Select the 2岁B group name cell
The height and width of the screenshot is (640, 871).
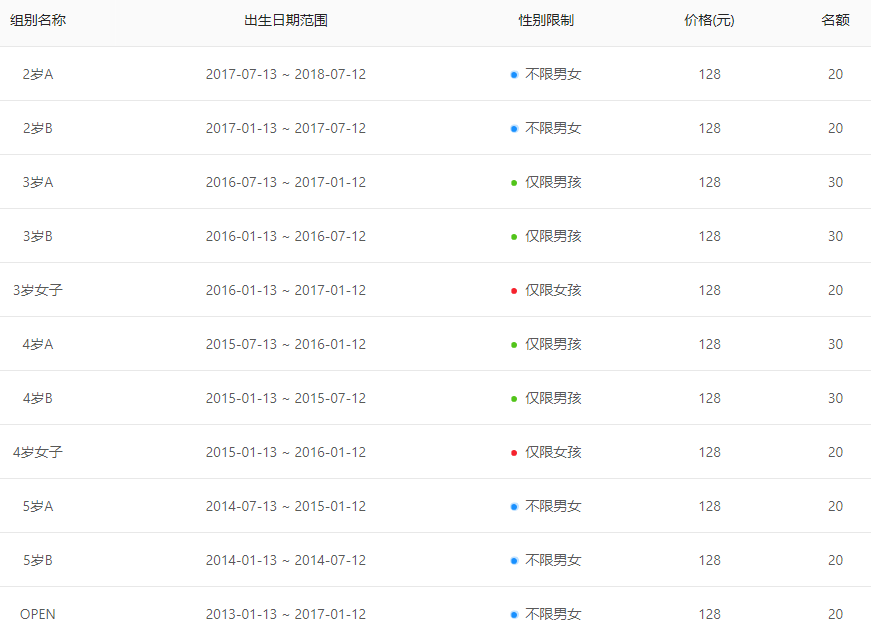click(38, 128)
